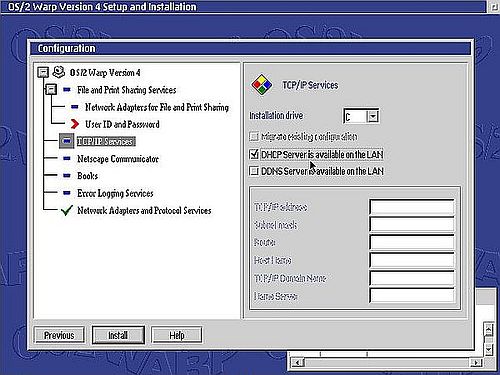Click the TCP/IP Domain Name input field
500x375 pixels.
point(412,278)
